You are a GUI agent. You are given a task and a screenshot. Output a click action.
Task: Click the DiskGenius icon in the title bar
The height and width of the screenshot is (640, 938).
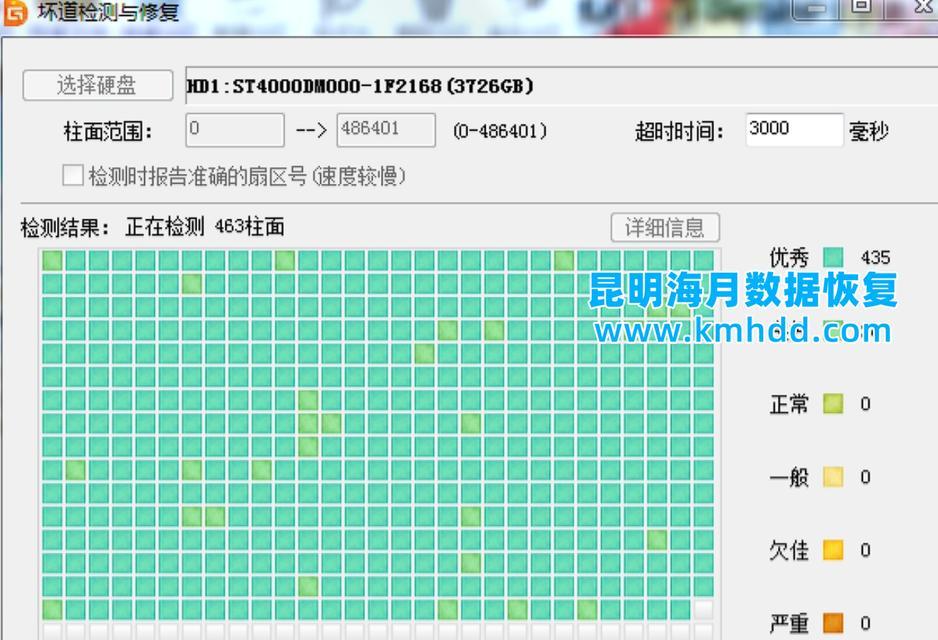pyautogui.click(x=15, y=12)
